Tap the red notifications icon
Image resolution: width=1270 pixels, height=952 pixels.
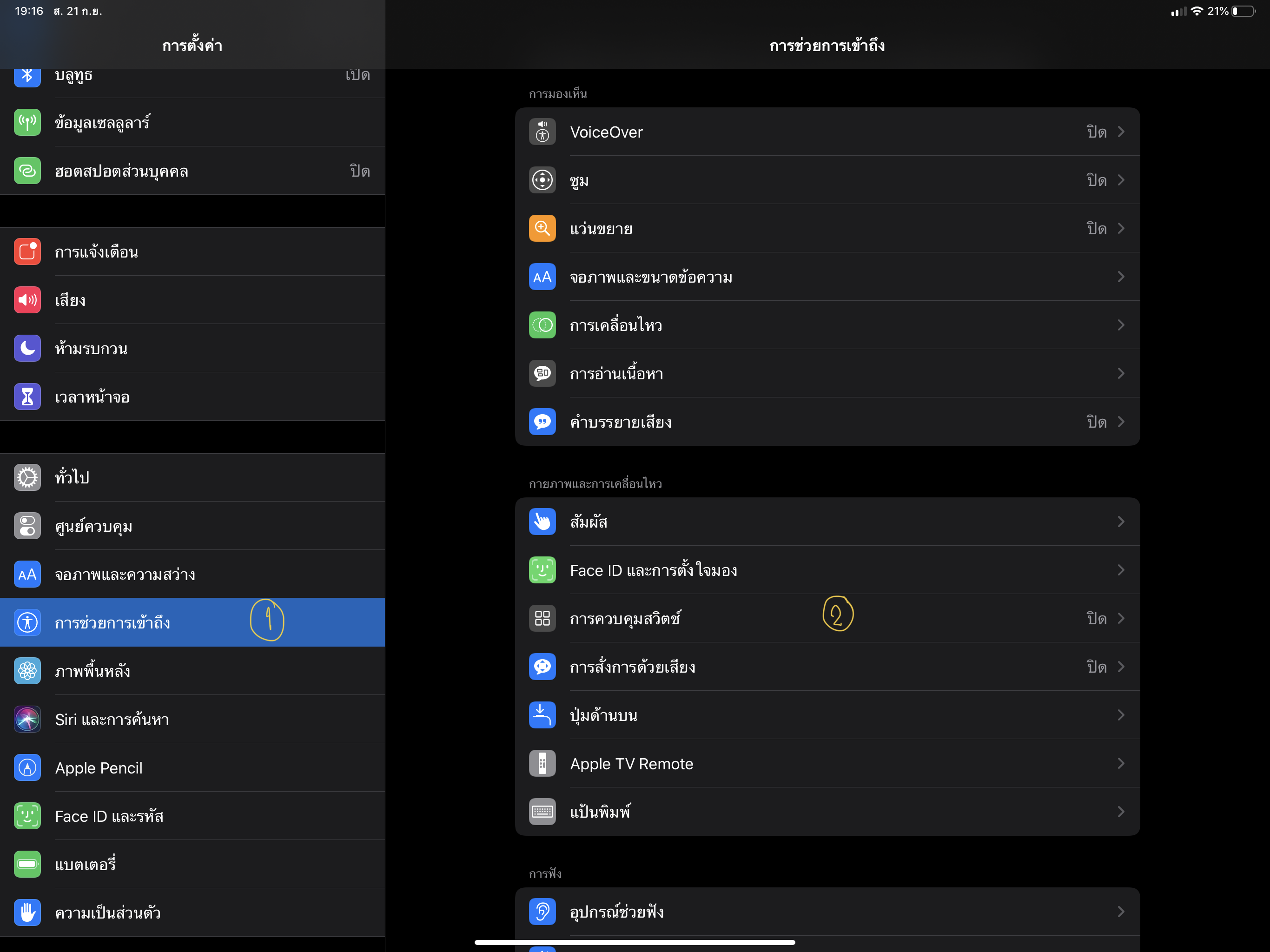[27, 251]
